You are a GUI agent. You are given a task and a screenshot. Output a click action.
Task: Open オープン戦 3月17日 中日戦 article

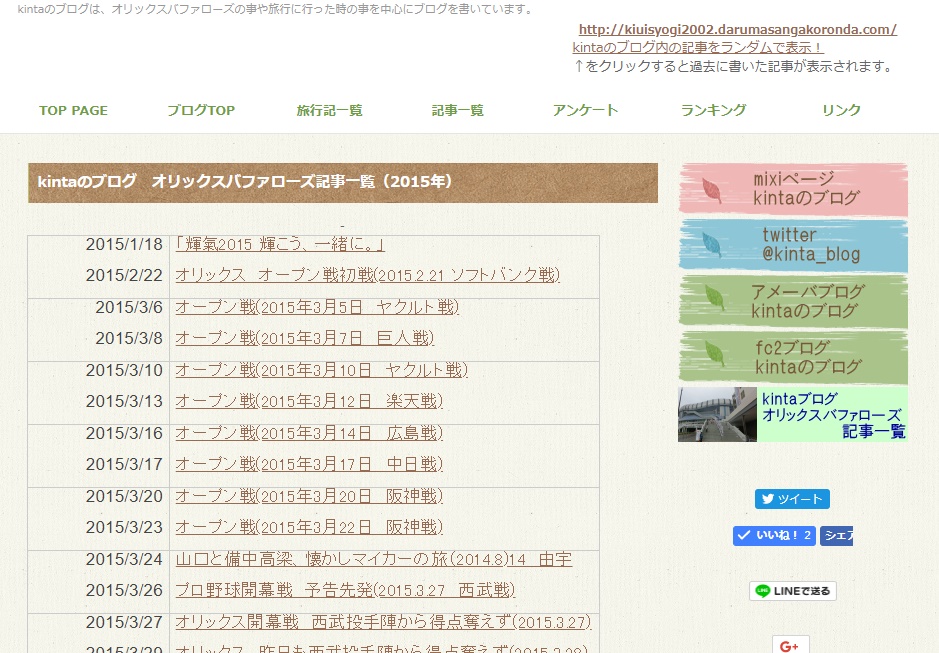click(309, 464)
